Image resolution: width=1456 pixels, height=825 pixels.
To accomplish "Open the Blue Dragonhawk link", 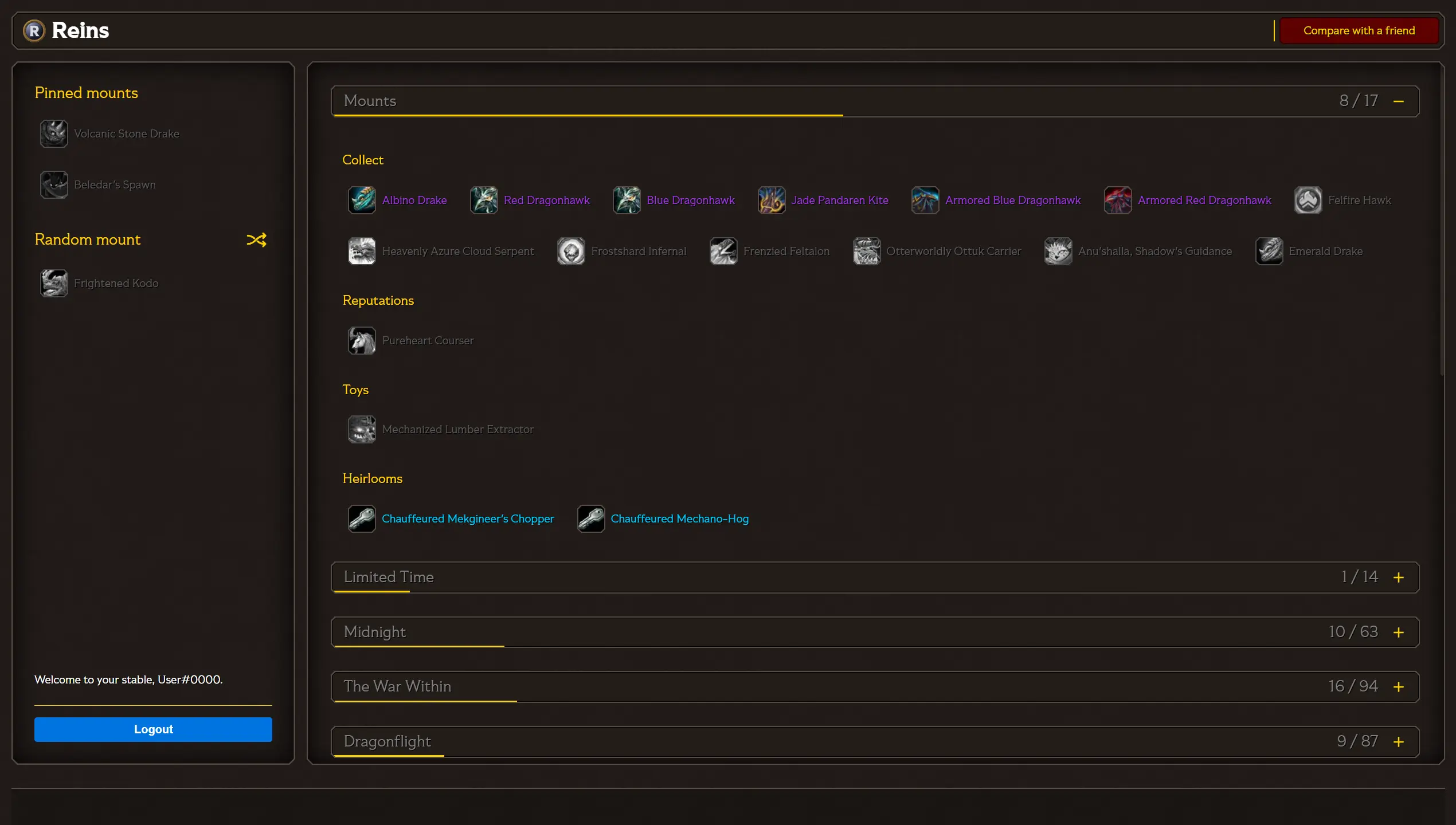I will click(691, 200).
